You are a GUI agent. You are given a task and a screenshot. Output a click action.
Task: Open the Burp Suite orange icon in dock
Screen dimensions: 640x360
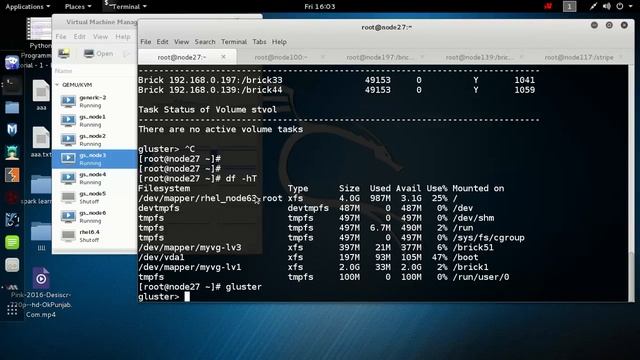[12, 175]
